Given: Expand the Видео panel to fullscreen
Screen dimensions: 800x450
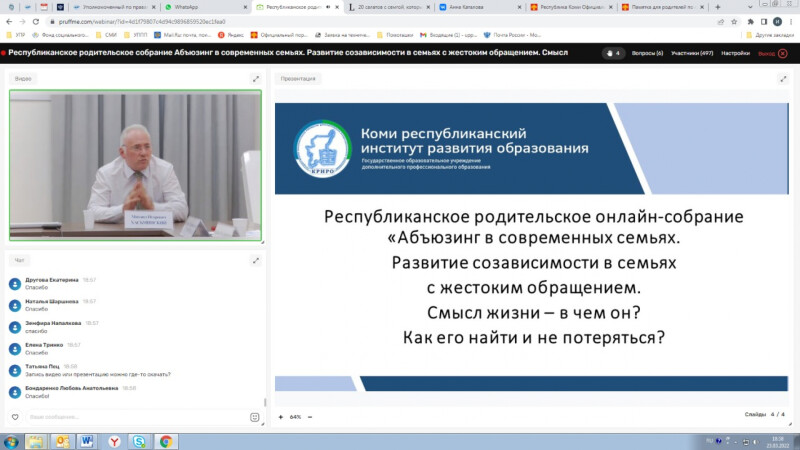Looking at the screenshot, I should pyautogui.click(x=256, y=78).
